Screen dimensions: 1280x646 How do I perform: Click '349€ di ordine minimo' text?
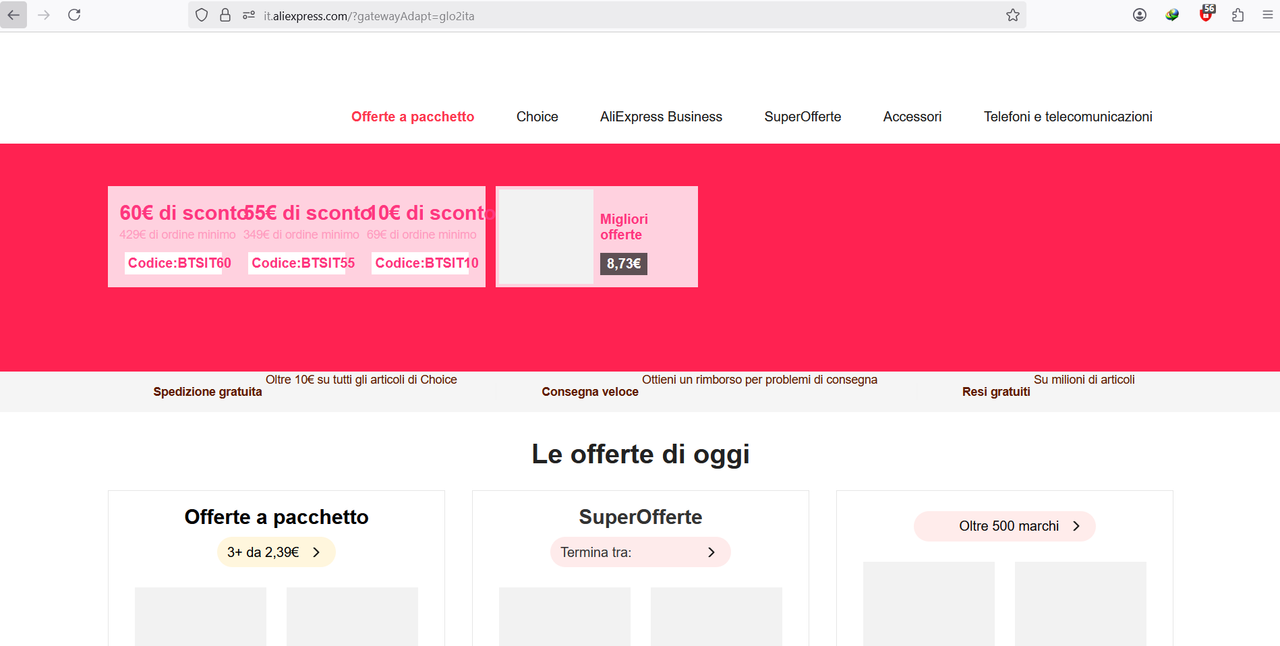(x=301, y=235)
